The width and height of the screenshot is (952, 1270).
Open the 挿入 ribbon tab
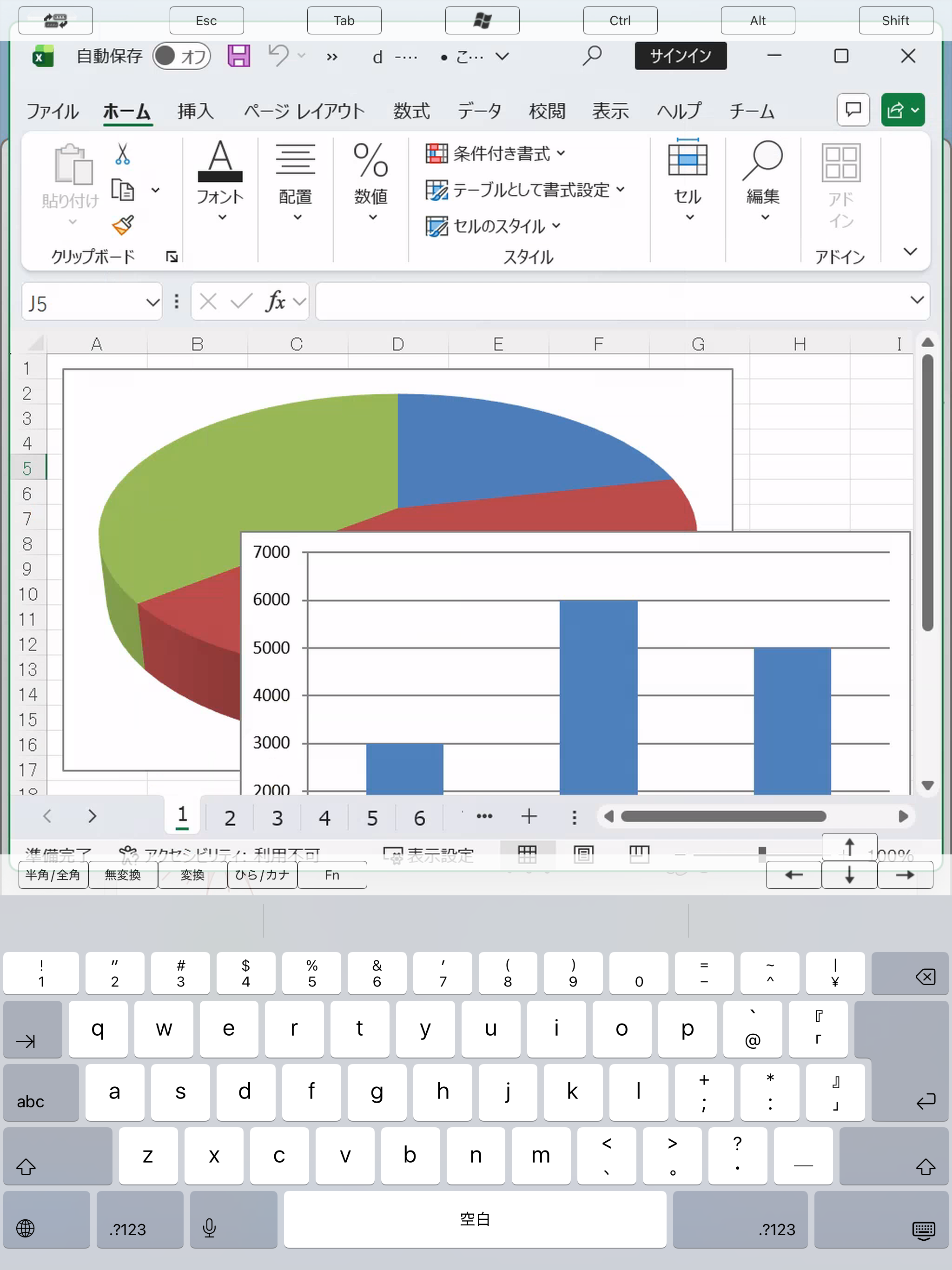(195, 111)
